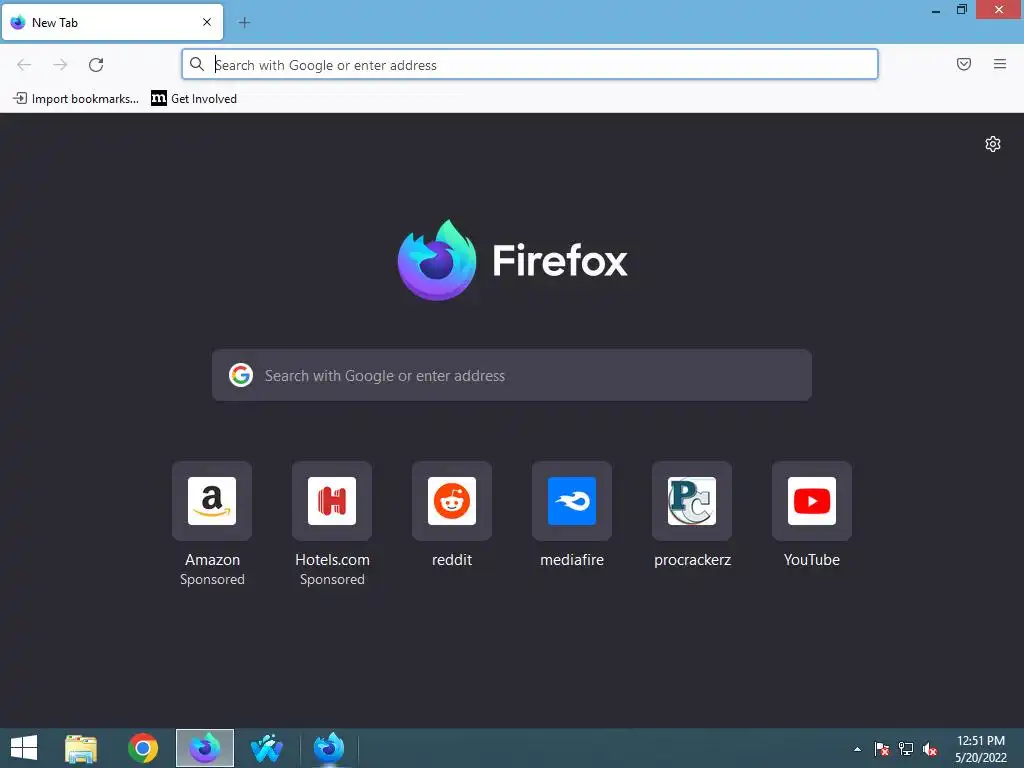
Task: Minimize the Firefox window
Action: pos(935,10)
